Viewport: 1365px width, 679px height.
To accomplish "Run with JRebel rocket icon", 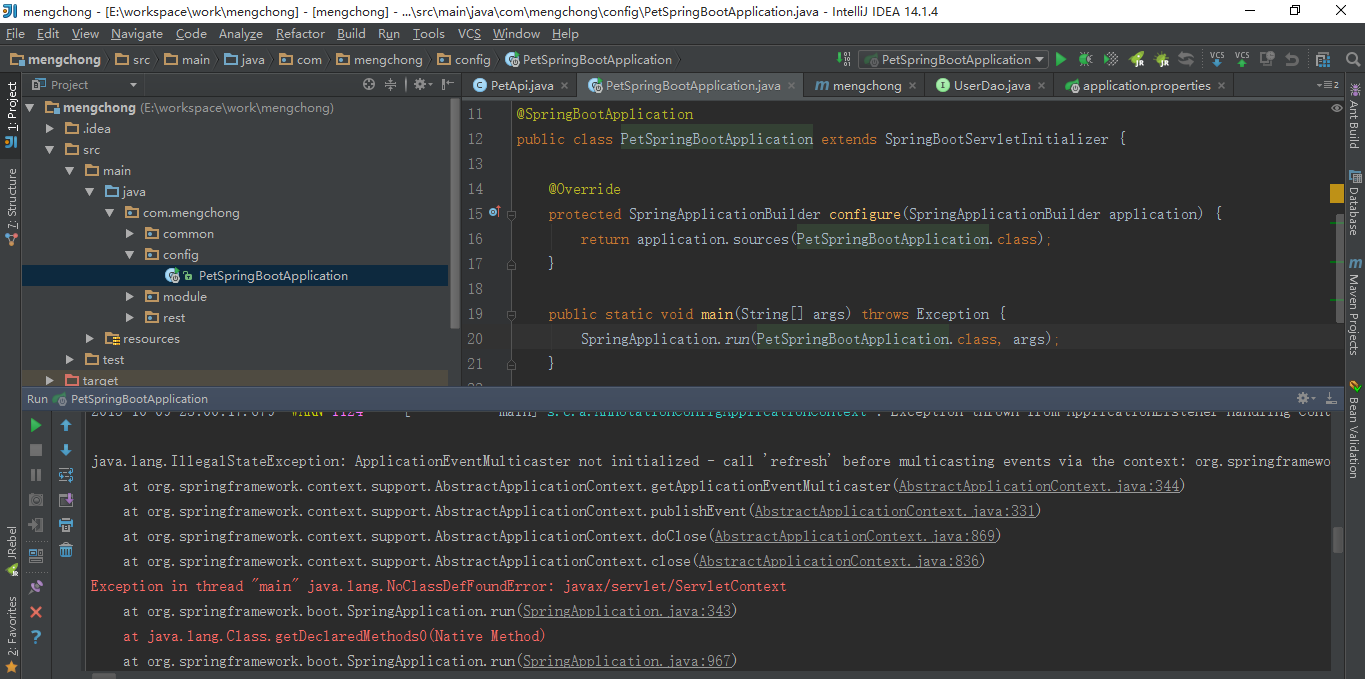I will 1136,60.
